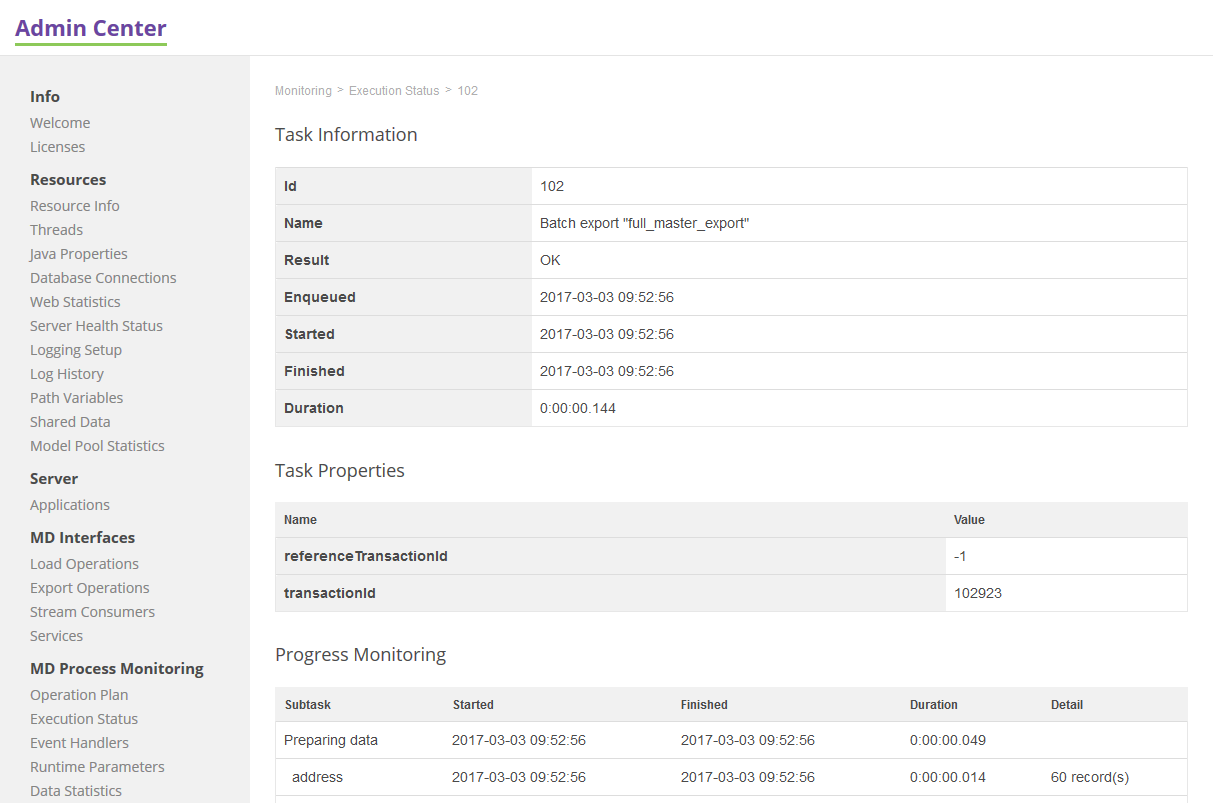Open Logging Setup
The width and height of the screenshot is (1214, 803).
pyautogui.click(x=76, y=350)
